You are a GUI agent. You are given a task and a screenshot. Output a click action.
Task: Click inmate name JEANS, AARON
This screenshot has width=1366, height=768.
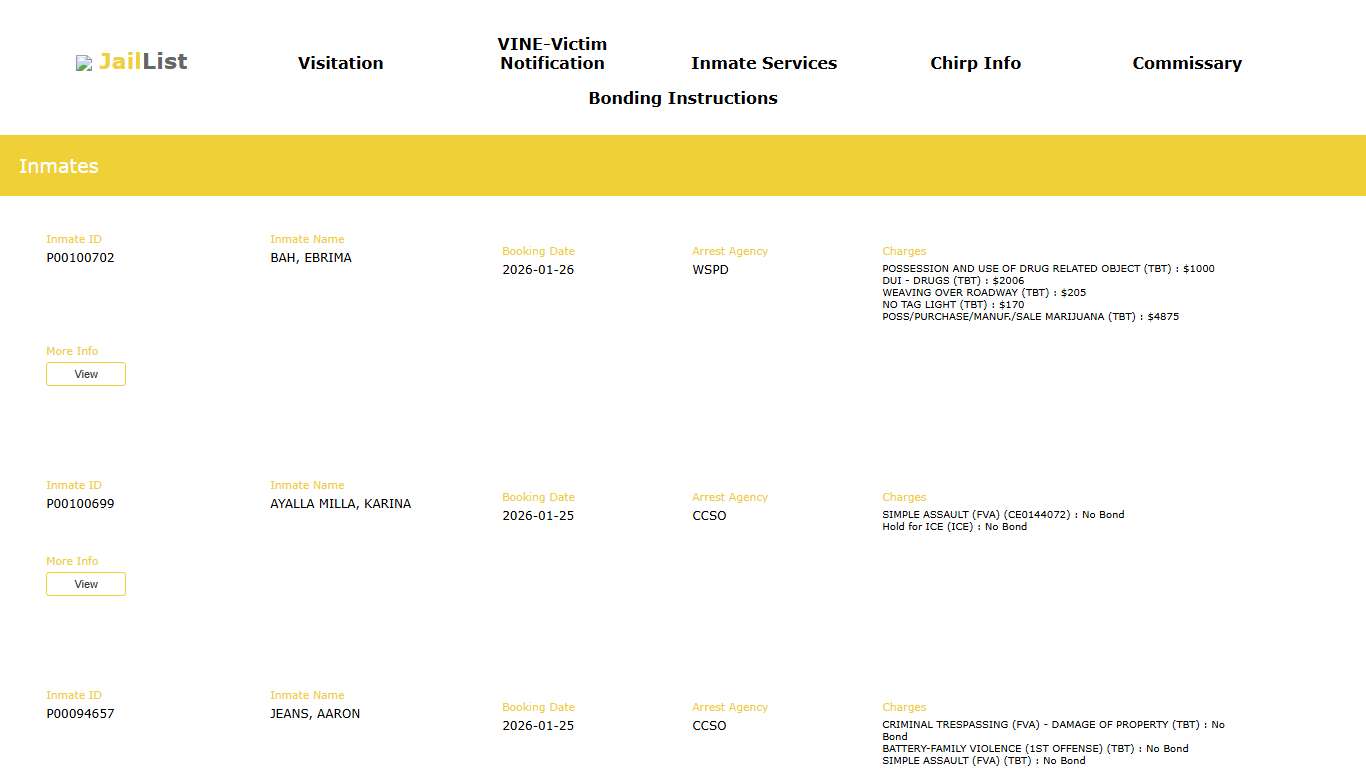(315, 714)
